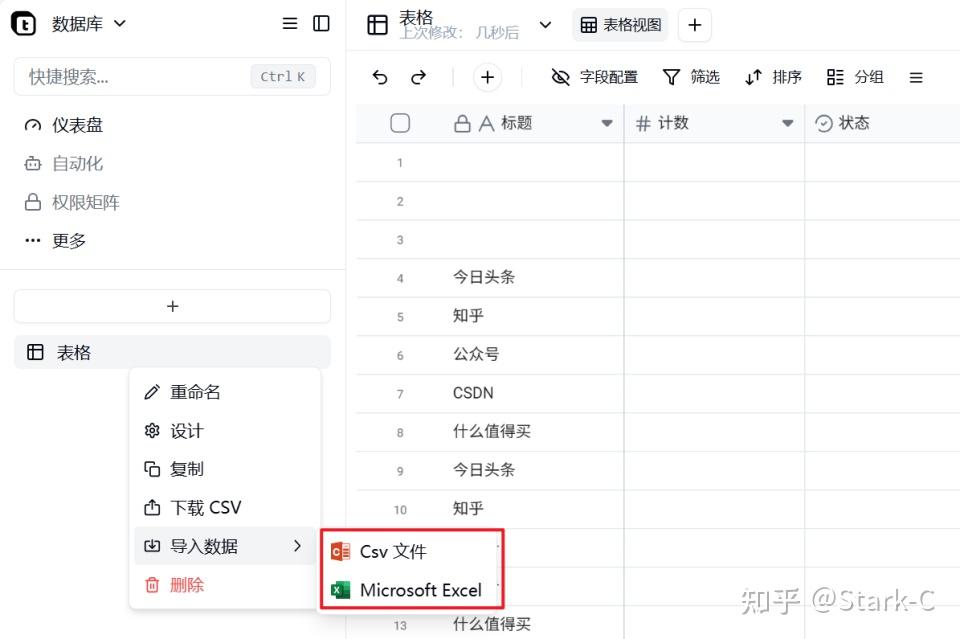Viewport: 960px width, 639px height.
Task: Click the undo arrow icon
Action: point(380,77)
